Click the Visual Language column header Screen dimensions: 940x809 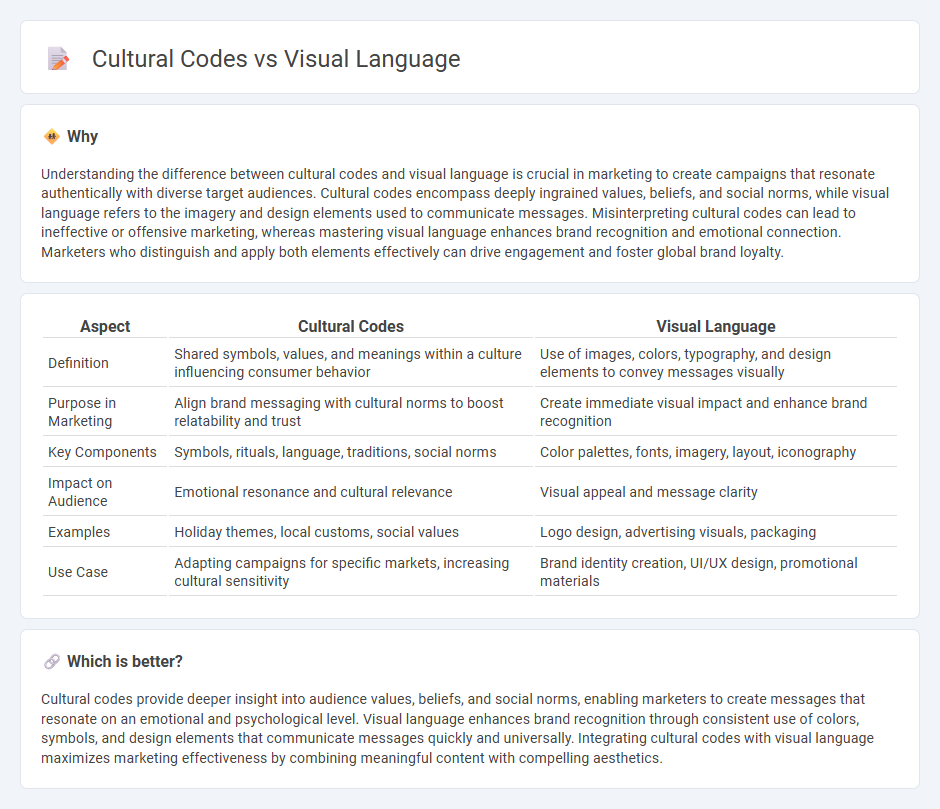coord(715,326)
